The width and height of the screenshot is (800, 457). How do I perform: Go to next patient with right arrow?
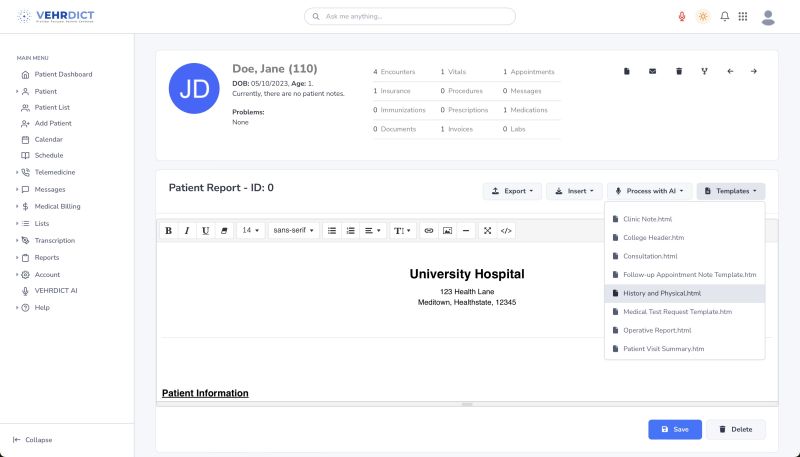[754, 71]
